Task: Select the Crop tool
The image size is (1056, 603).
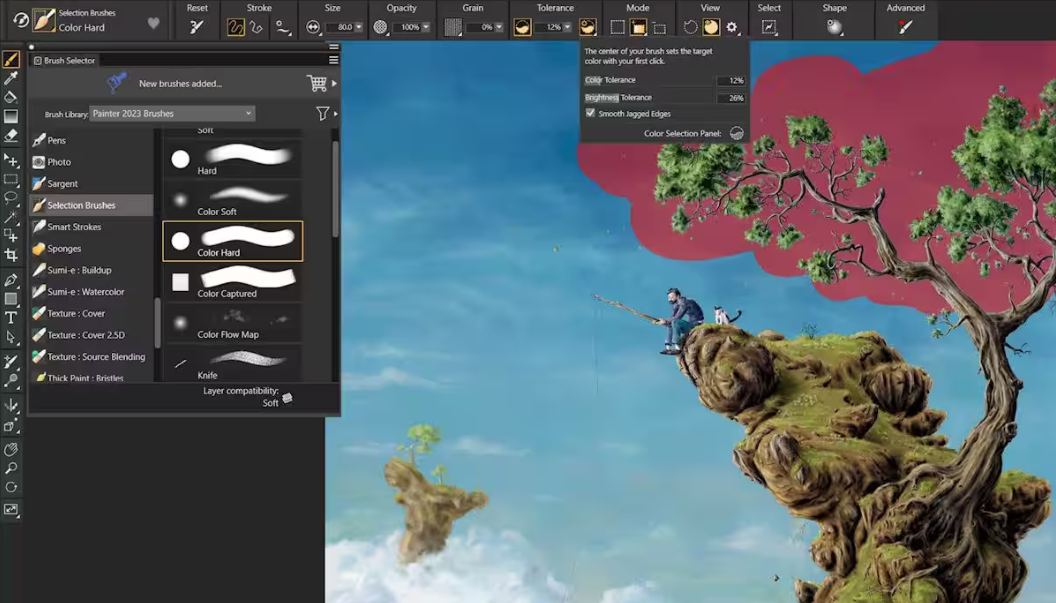Action: coord(11,255)
